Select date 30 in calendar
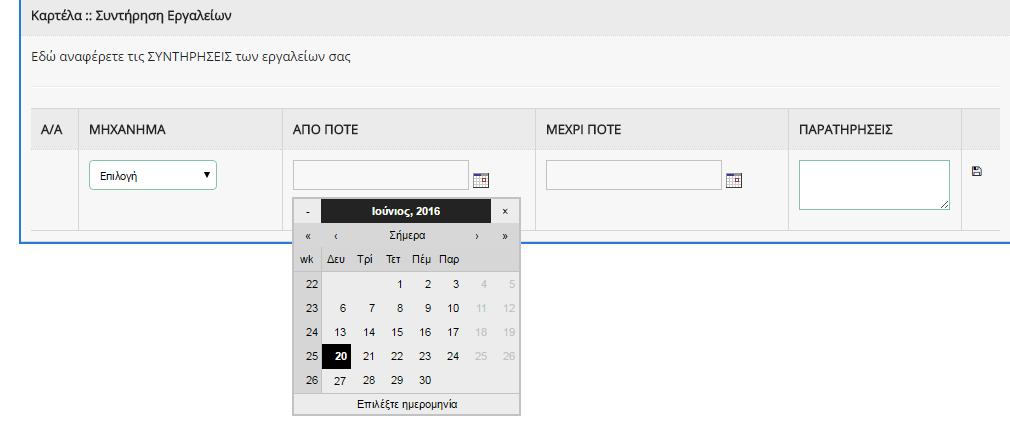The image size is (1010, 435). (x=425, y=381)
